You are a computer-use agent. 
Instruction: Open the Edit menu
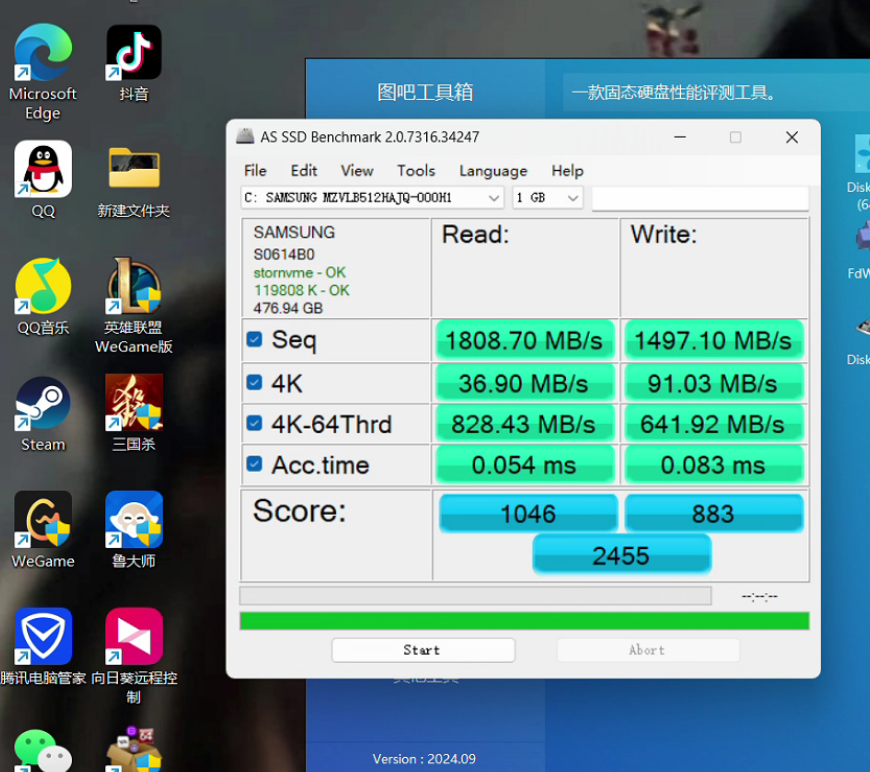click(304, 171)
